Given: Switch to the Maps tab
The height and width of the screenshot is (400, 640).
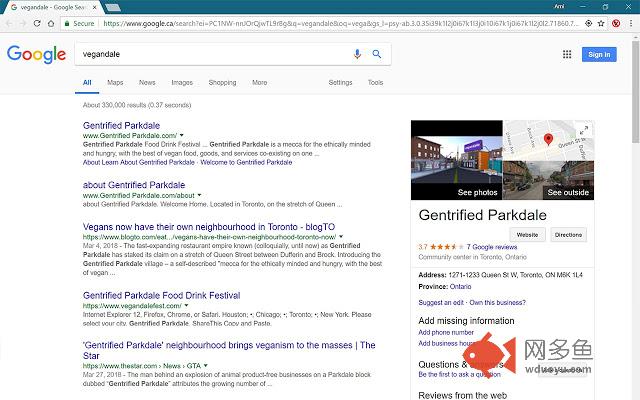Looking at the screenshot, I should click(x=115, y=82).
